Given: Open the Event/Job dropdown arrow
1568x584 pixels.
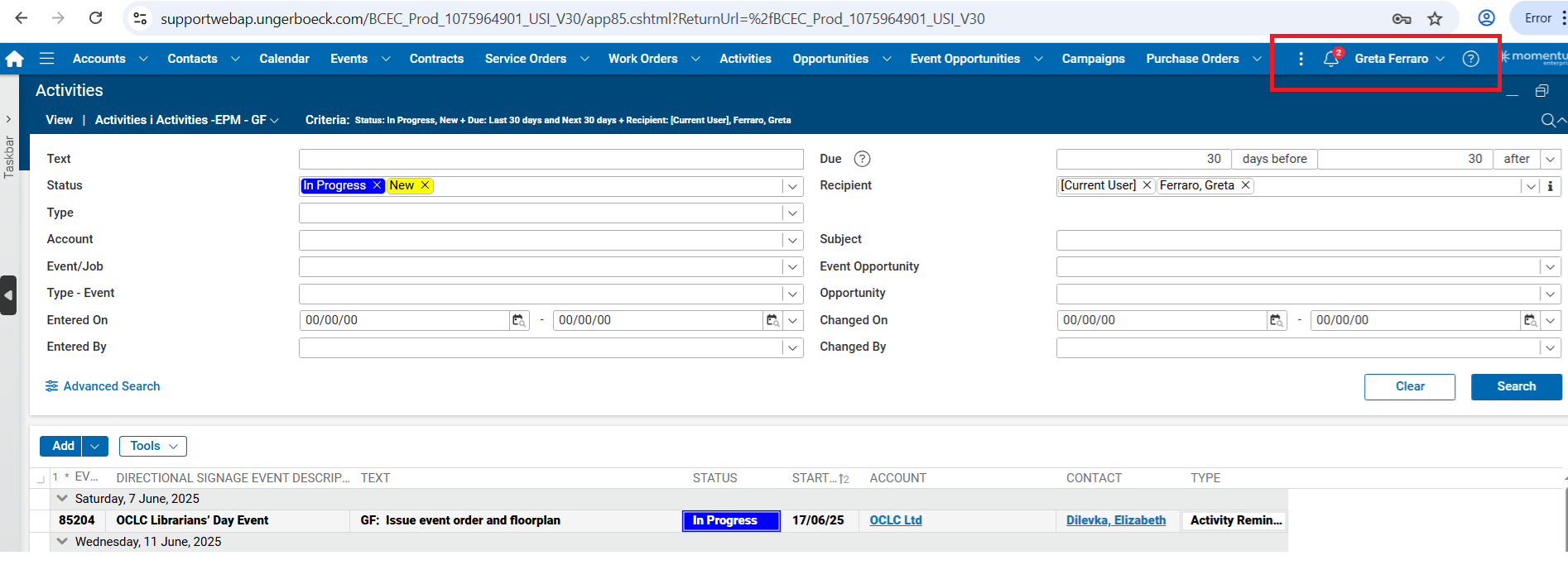Looking at the screenshot, I should [792, 267].
